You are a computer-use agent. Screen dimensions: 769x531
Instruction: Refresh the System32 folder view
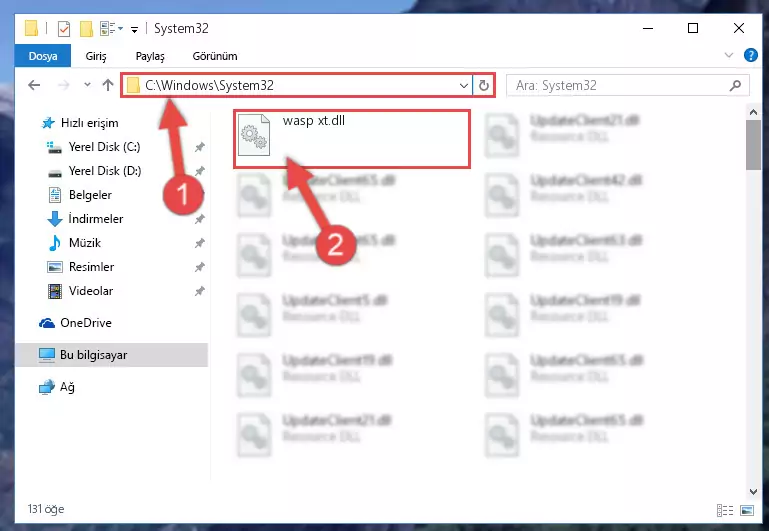(484, 86)
